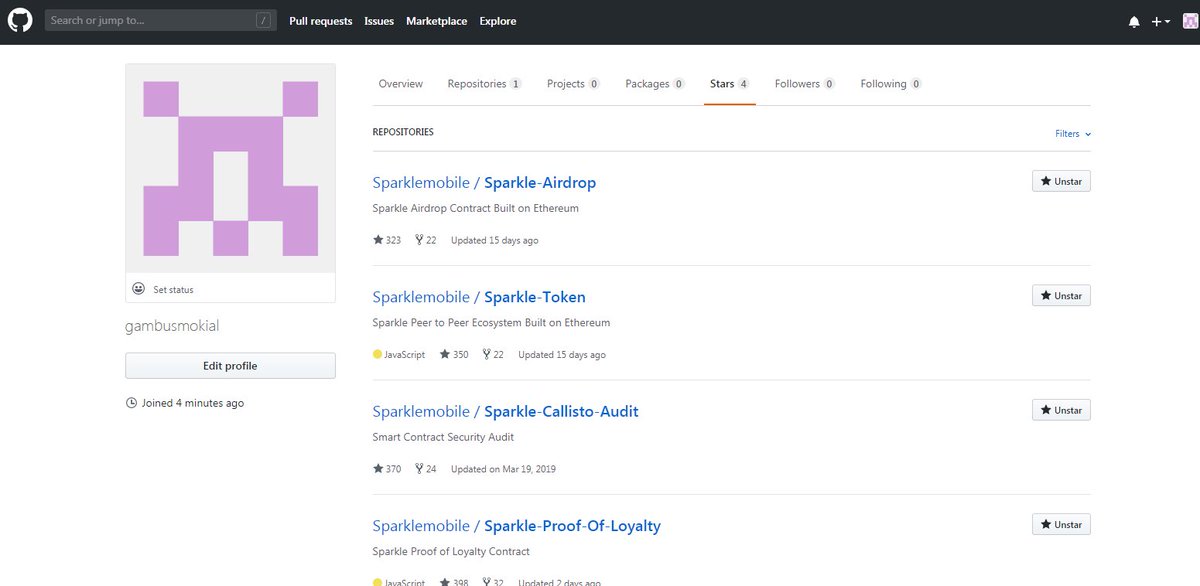
Task: Click the Sparkle Proof of Loyalty Contract description
Action: (x=451, y=552)
